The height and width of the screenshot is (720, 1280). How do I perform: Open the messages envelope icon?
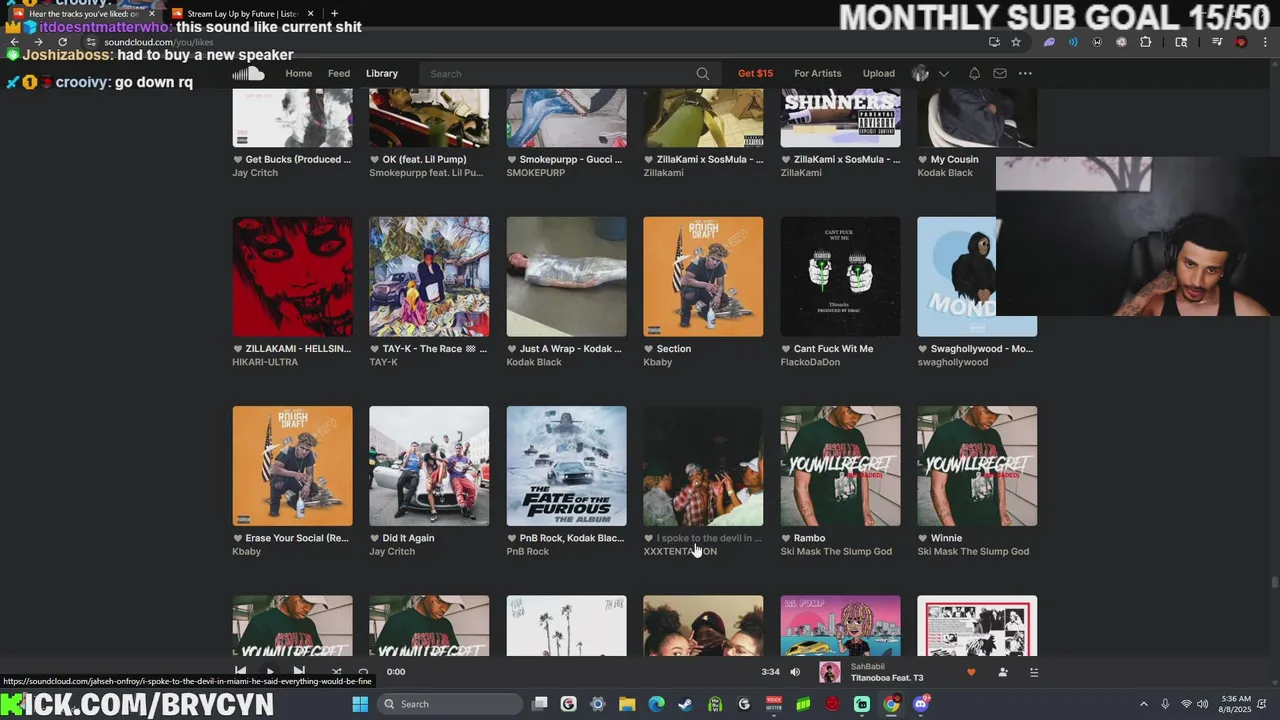tap(1000, 73)
